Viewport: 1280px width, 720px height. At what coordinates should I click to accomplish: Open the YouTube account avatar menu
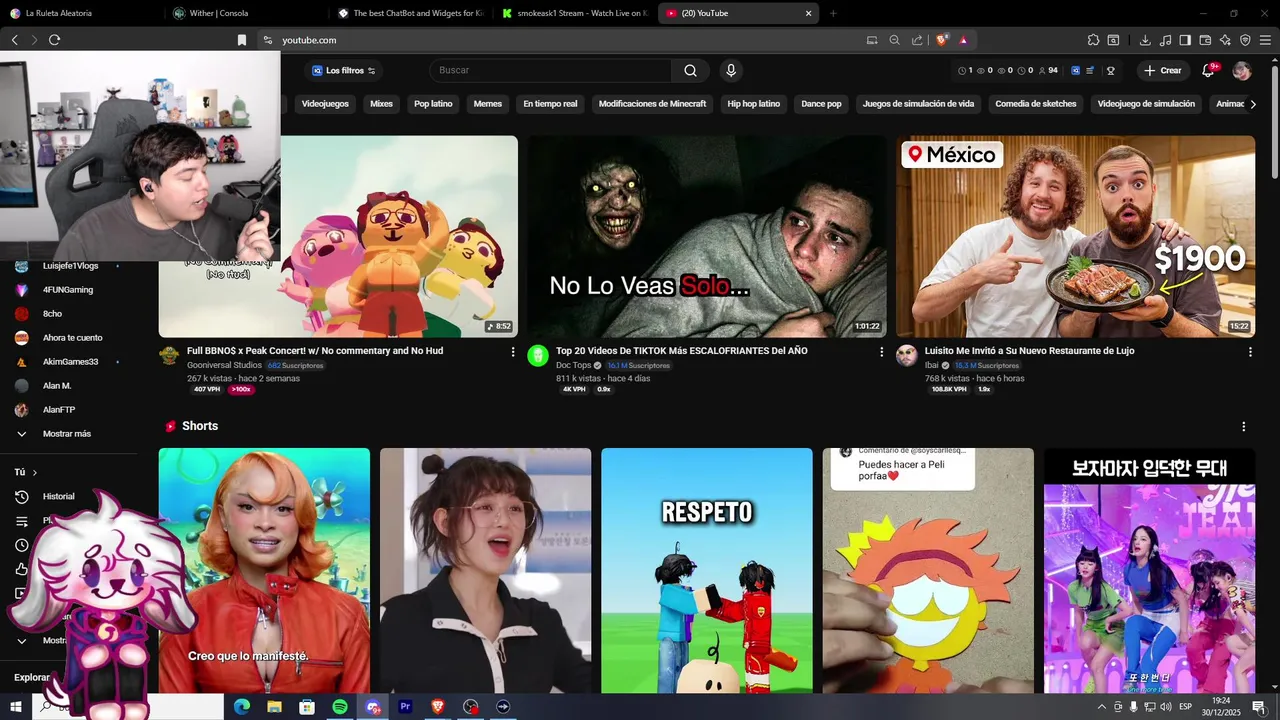click(x=1242, y=70)
